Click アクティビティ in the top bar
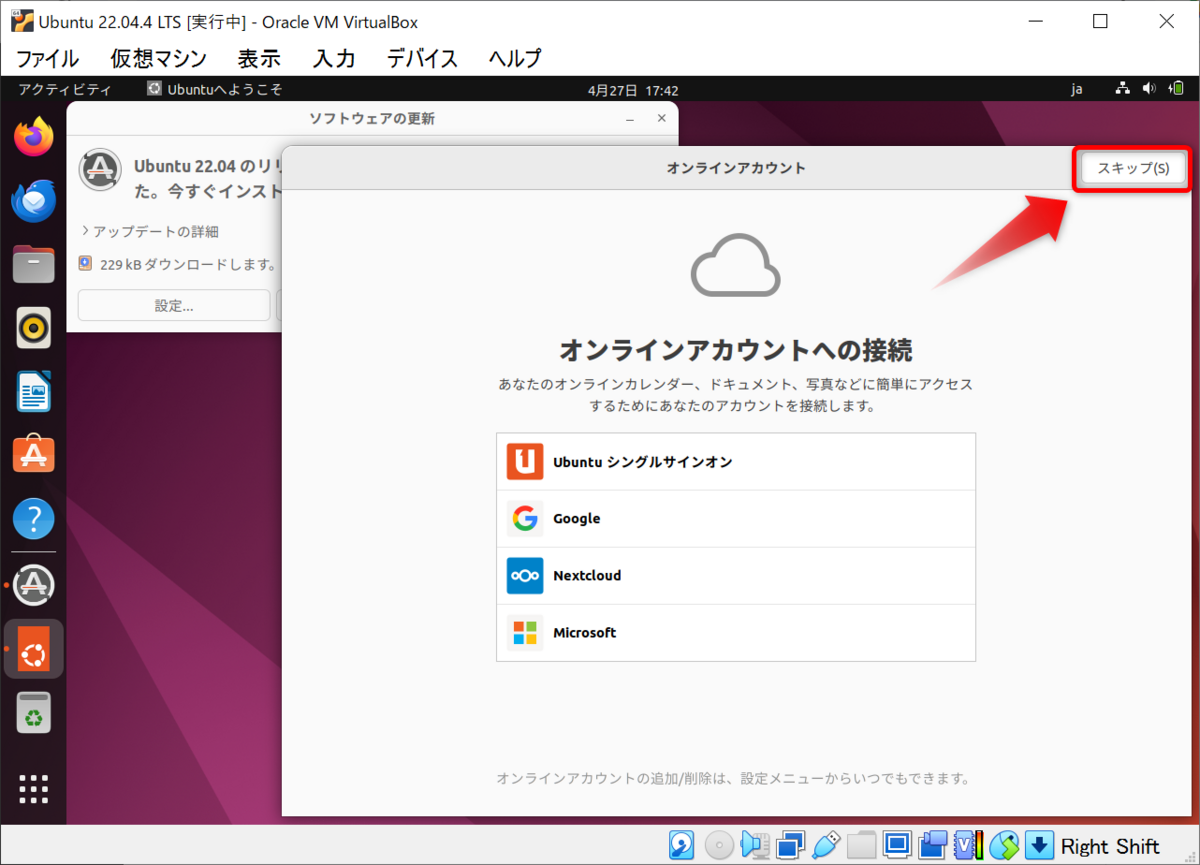 coord(65,89)
